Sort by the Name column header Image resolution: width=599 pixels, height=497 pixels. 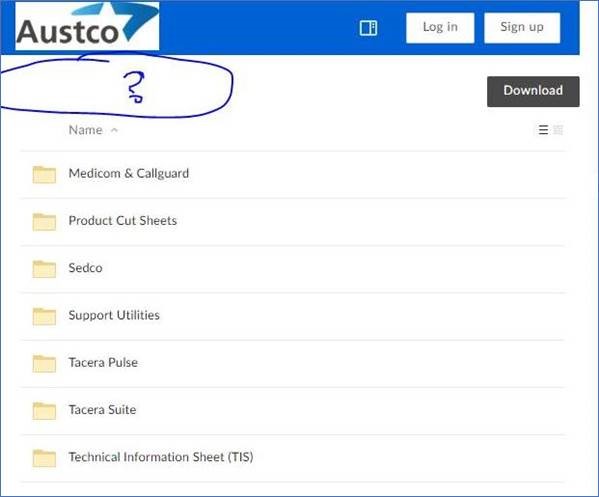point(86,130)
